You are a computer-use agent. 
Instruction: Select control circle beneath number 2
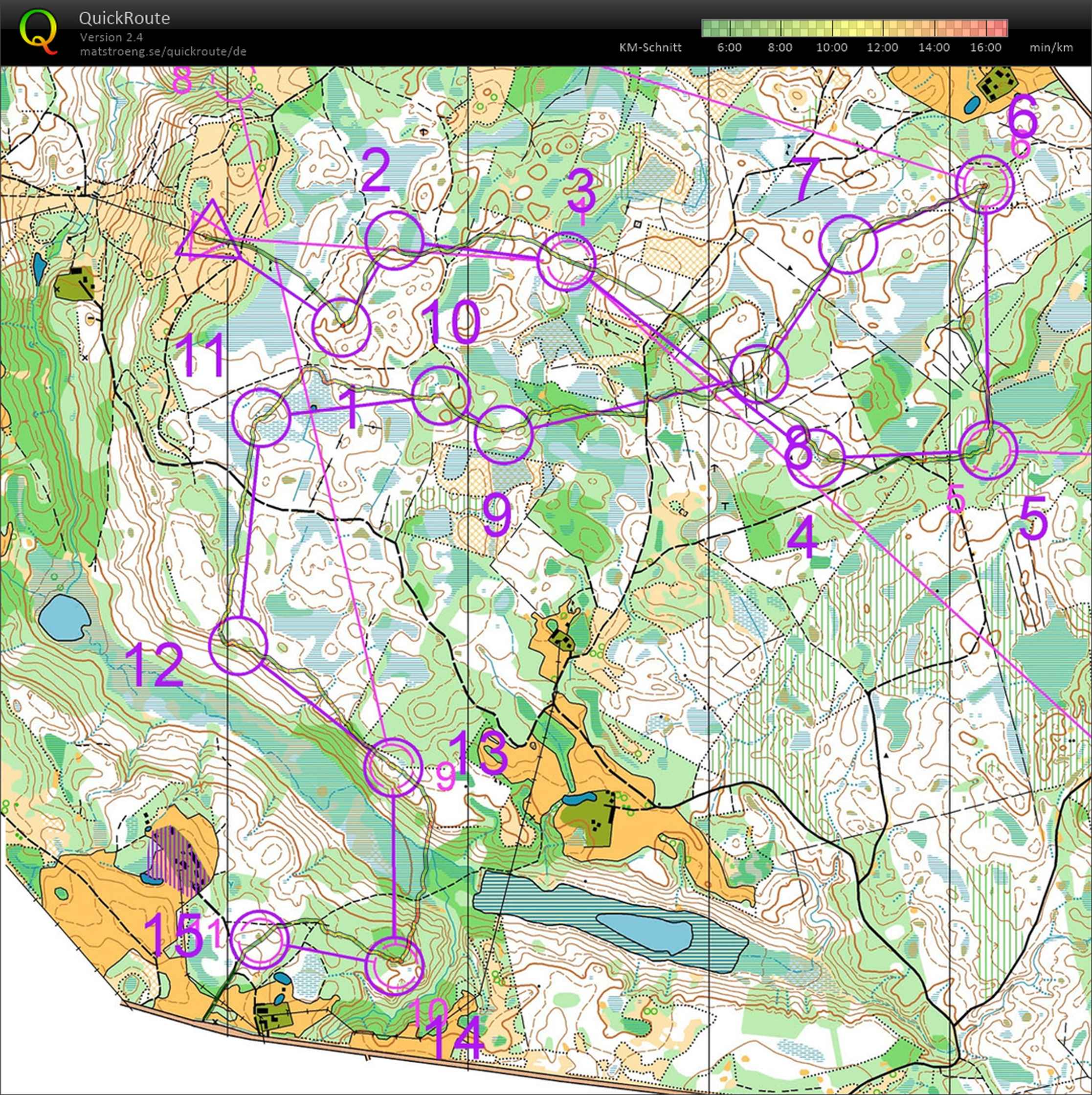394,240
